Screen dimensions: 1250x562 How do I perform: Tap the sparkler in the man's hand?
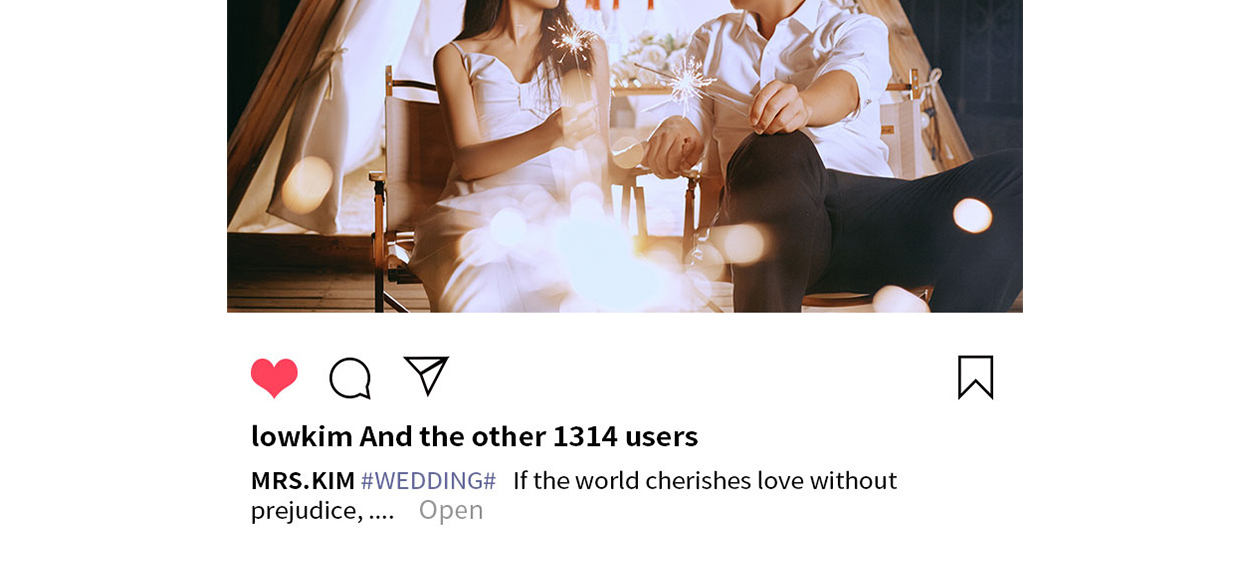(x=685, y=84)
